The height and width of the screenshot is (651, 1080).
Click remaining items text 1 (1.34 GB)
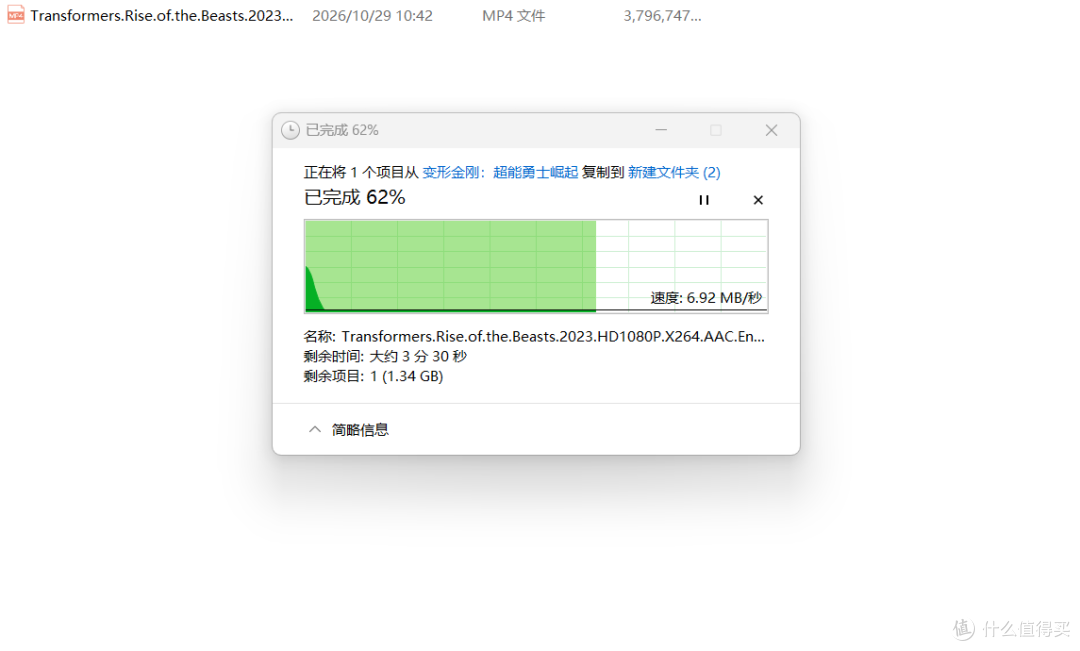406,376
